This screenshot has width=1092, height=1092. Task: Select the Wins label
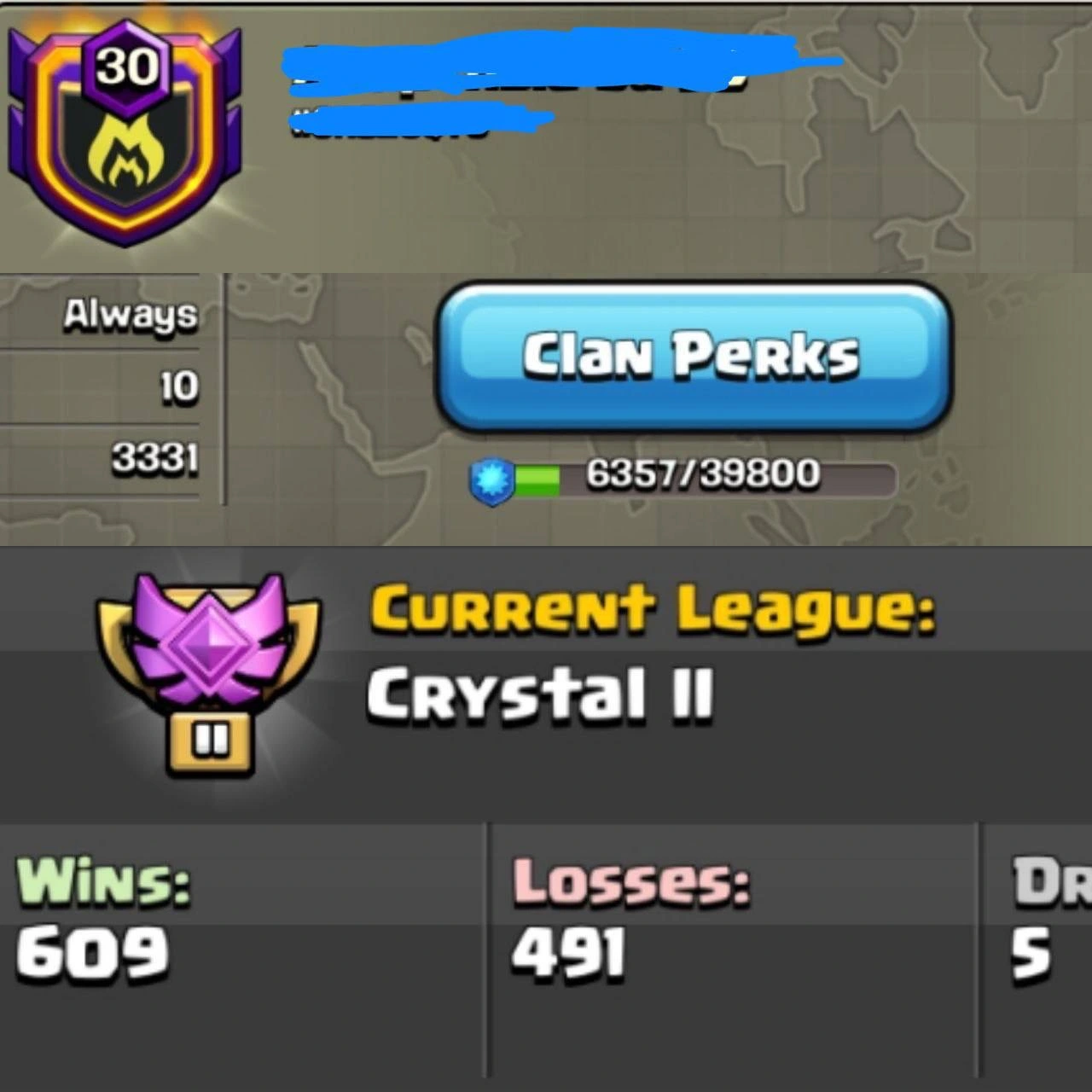104,881
